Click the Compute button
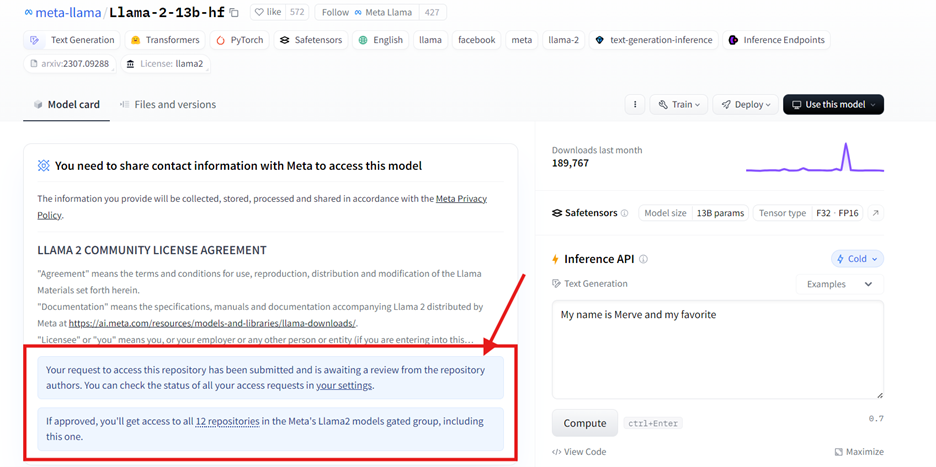Screen dimensions: 936x467 pos(584,423)
